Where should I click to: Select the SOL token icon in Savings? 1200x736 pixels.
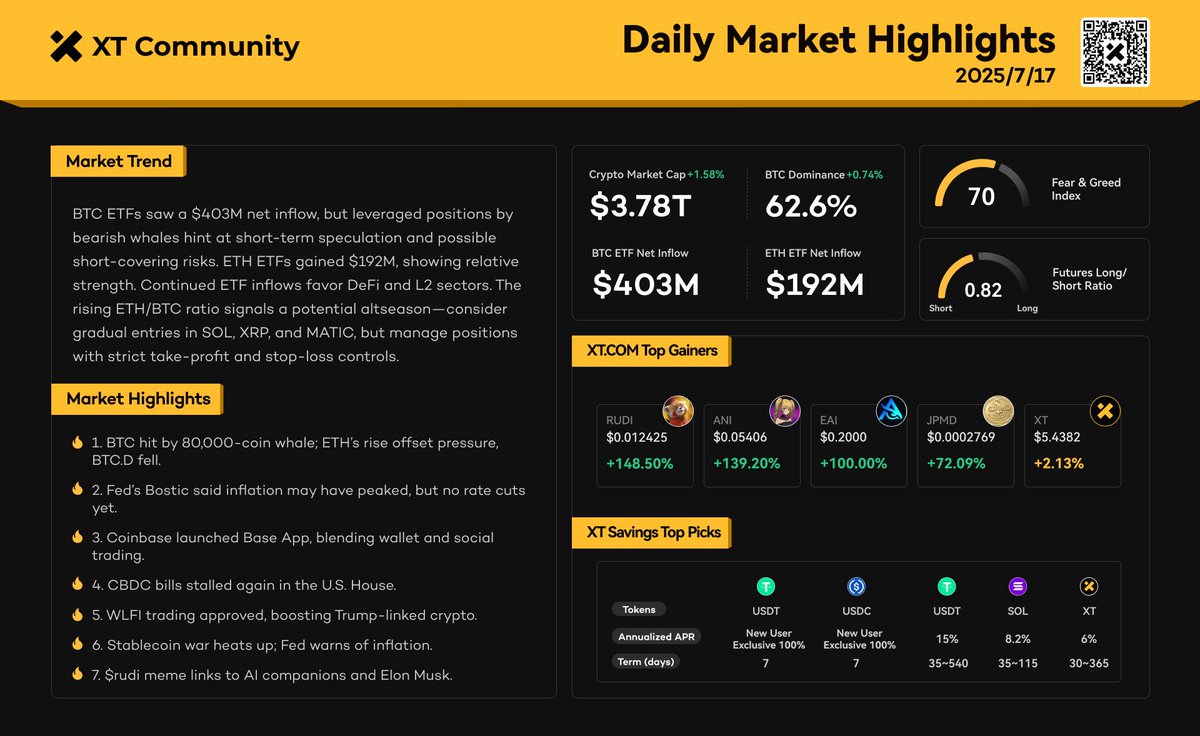tap(1018, 587)
